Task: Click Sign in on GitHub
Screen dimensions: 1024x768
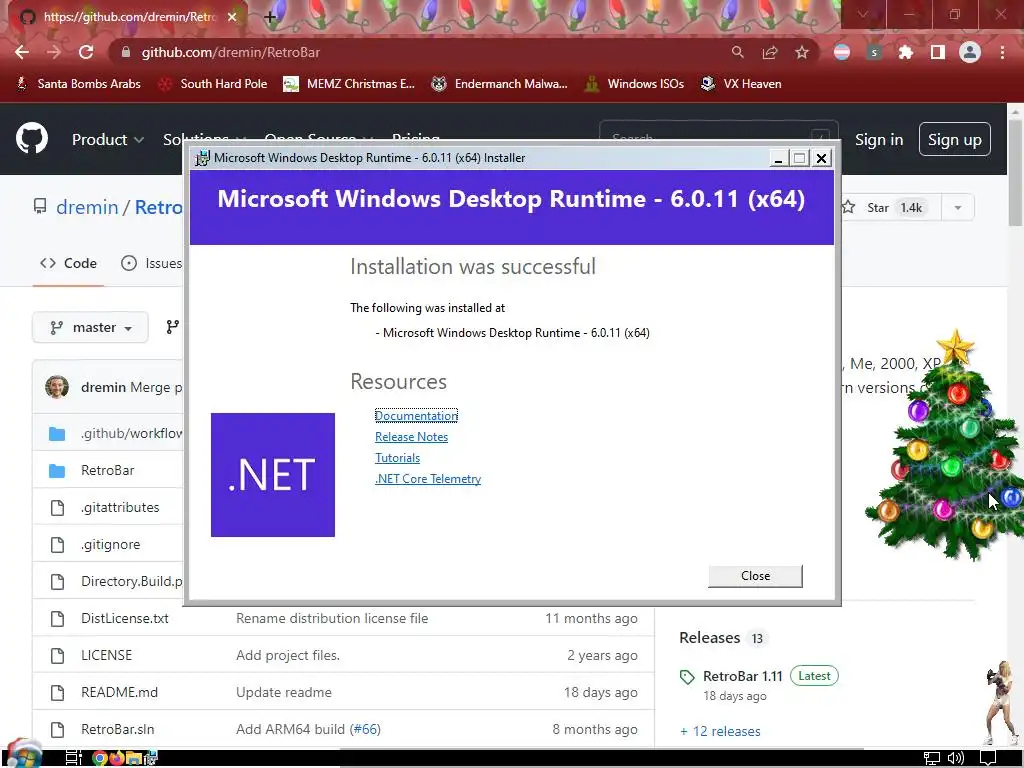Action: [x=879, y=140]
